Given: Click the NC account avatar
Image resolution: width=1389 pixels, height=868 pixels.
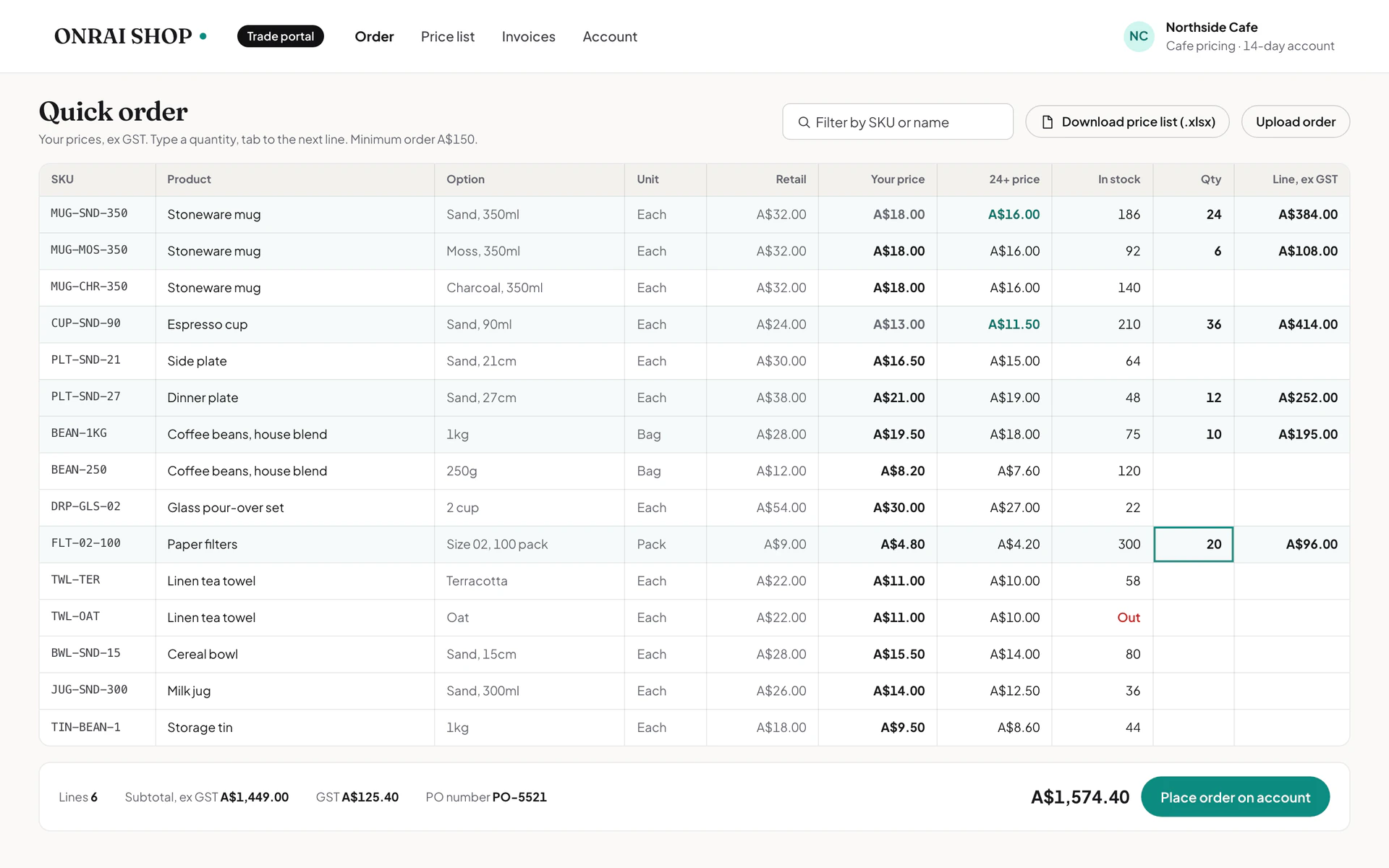Looking at the screenshot, I should (x=1139, y=36).
